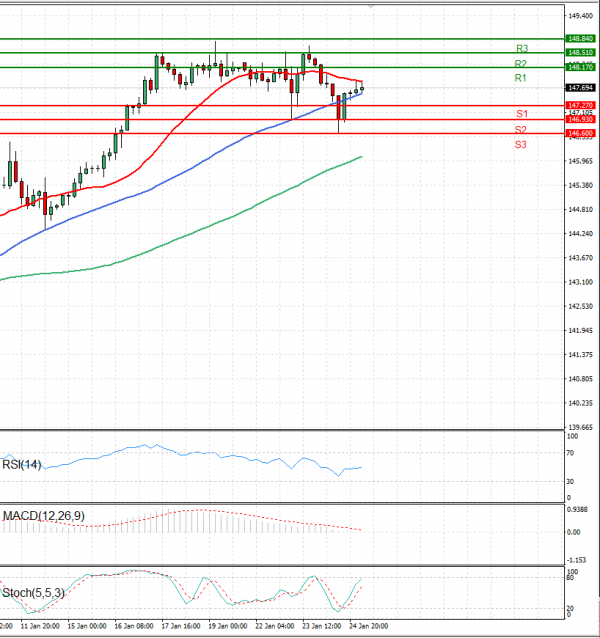Select the RSI(14) indicator label
The width and height of the screenshot is (600, 638).
click(22, 465)
